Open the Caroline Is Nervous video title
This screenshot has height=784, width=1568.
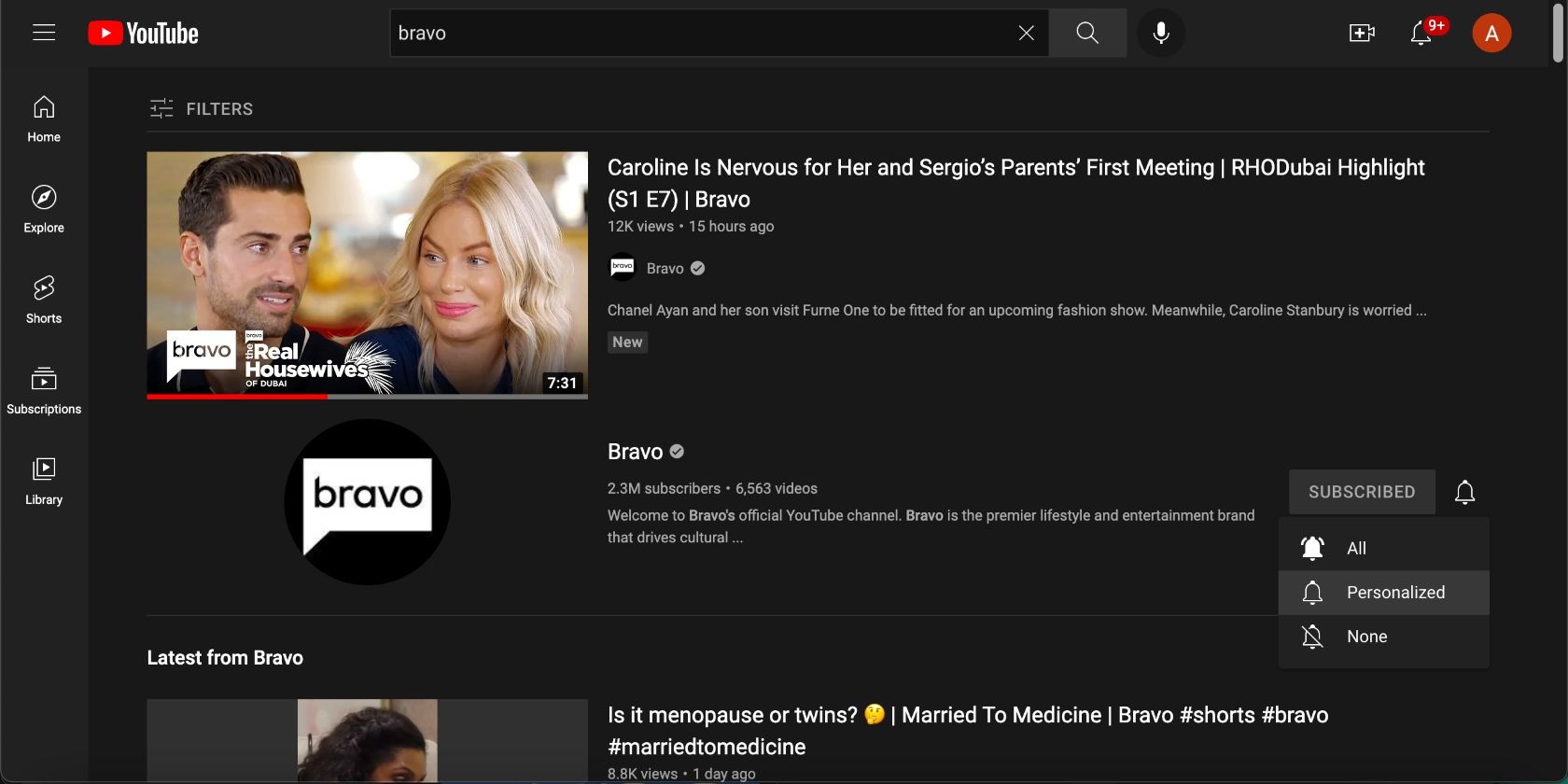[1015, 183]
